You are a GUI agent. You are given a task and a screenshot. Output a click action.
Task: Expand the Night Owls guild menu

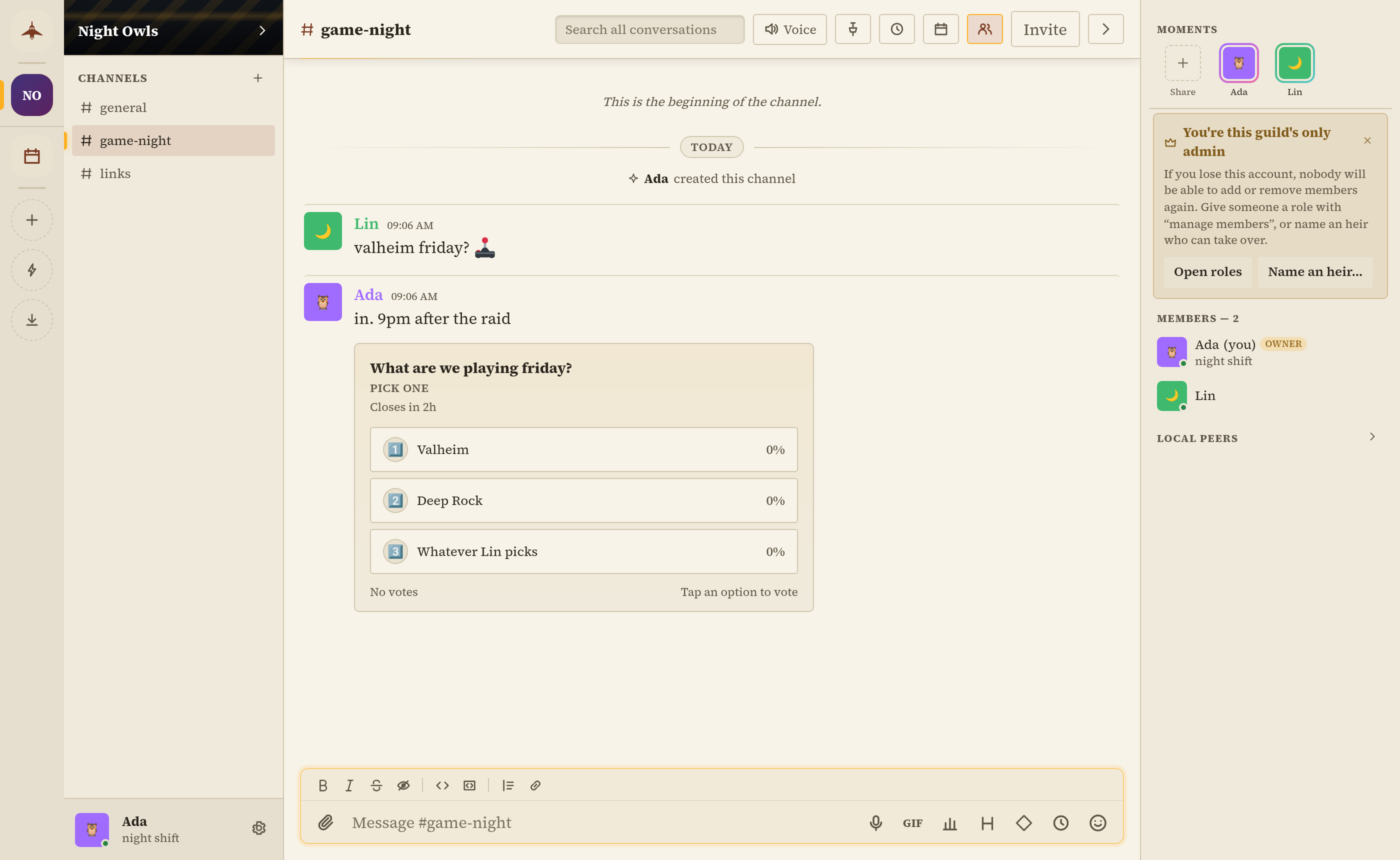(262, 30)
